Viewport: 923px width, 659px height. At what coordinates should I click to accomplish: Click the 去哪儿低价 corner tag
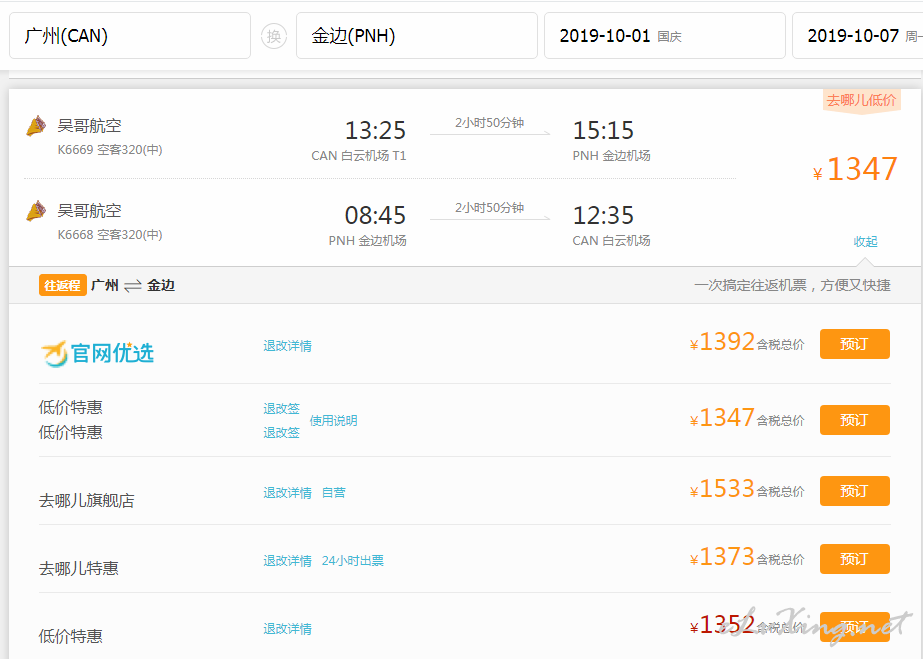pos(861,100)
